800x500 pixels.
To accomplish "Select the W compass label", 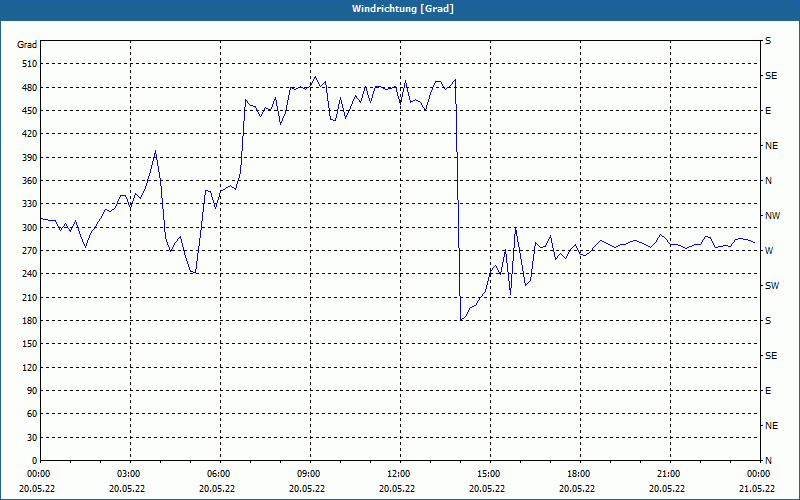I will [x=769, y=251].
